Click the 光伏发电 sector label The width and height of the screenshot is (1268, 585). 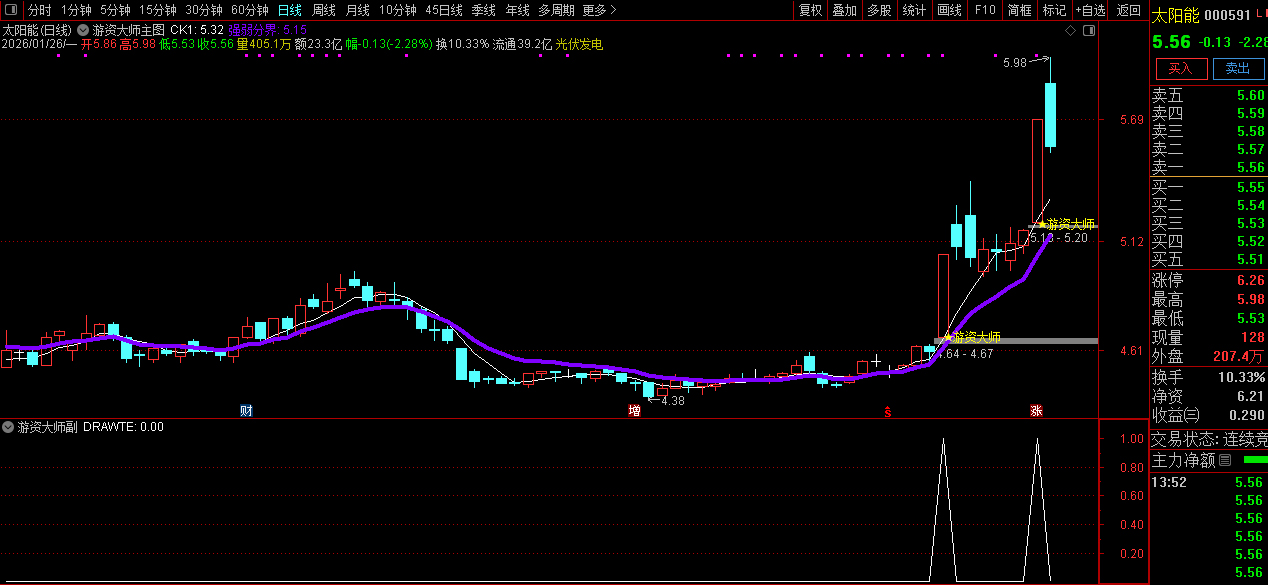point(579,45)
